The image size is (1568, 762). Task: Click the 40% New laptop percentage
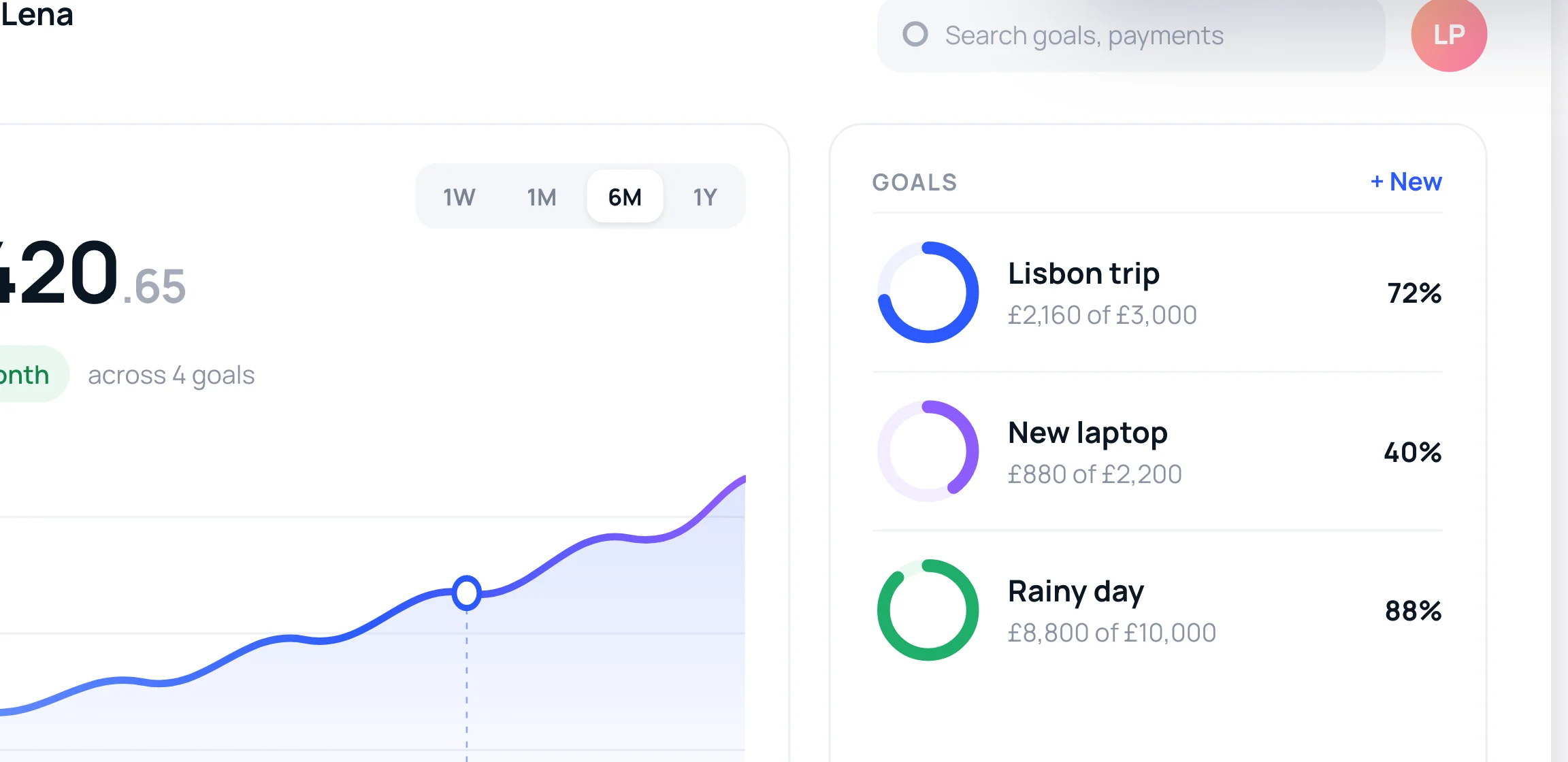[1413, 452]
